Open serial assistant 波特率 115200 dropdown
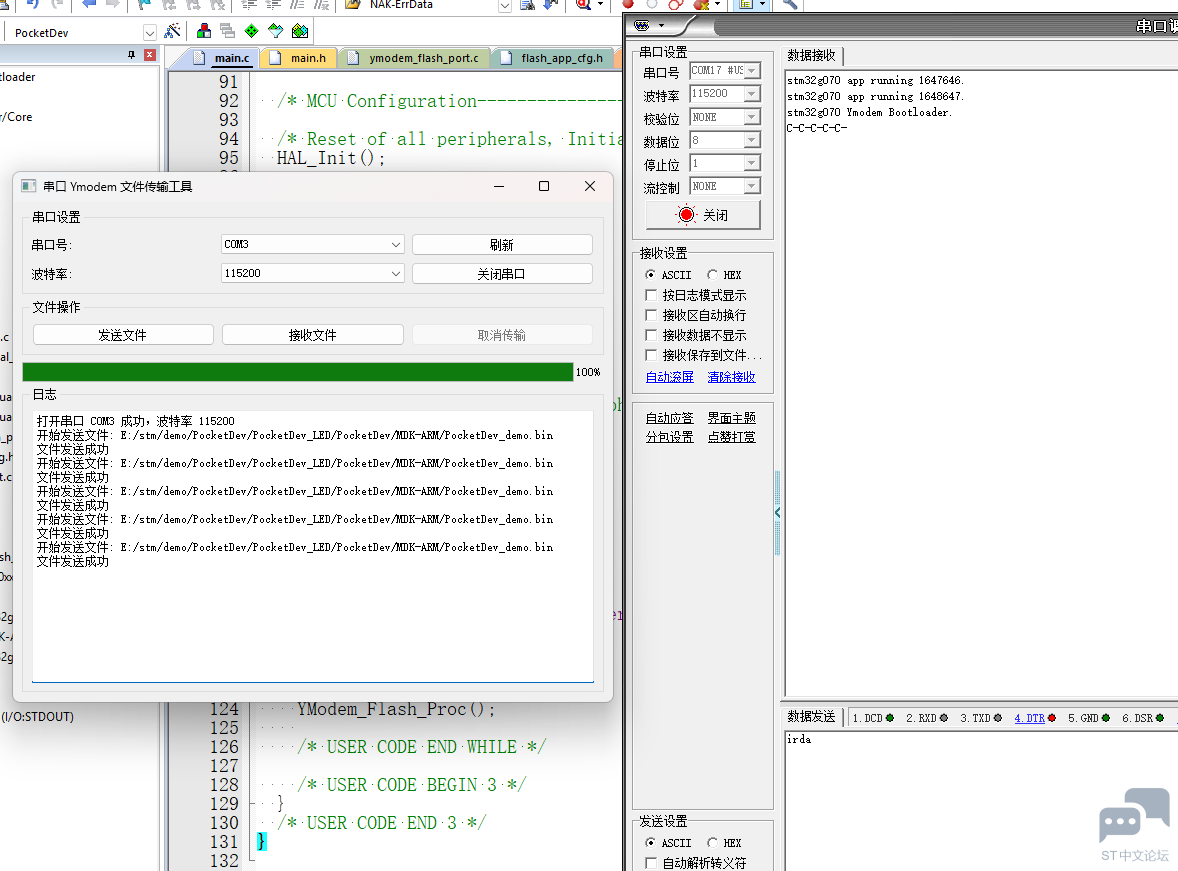This screenshot has width=1178, height=871. (x=752, y=94)
